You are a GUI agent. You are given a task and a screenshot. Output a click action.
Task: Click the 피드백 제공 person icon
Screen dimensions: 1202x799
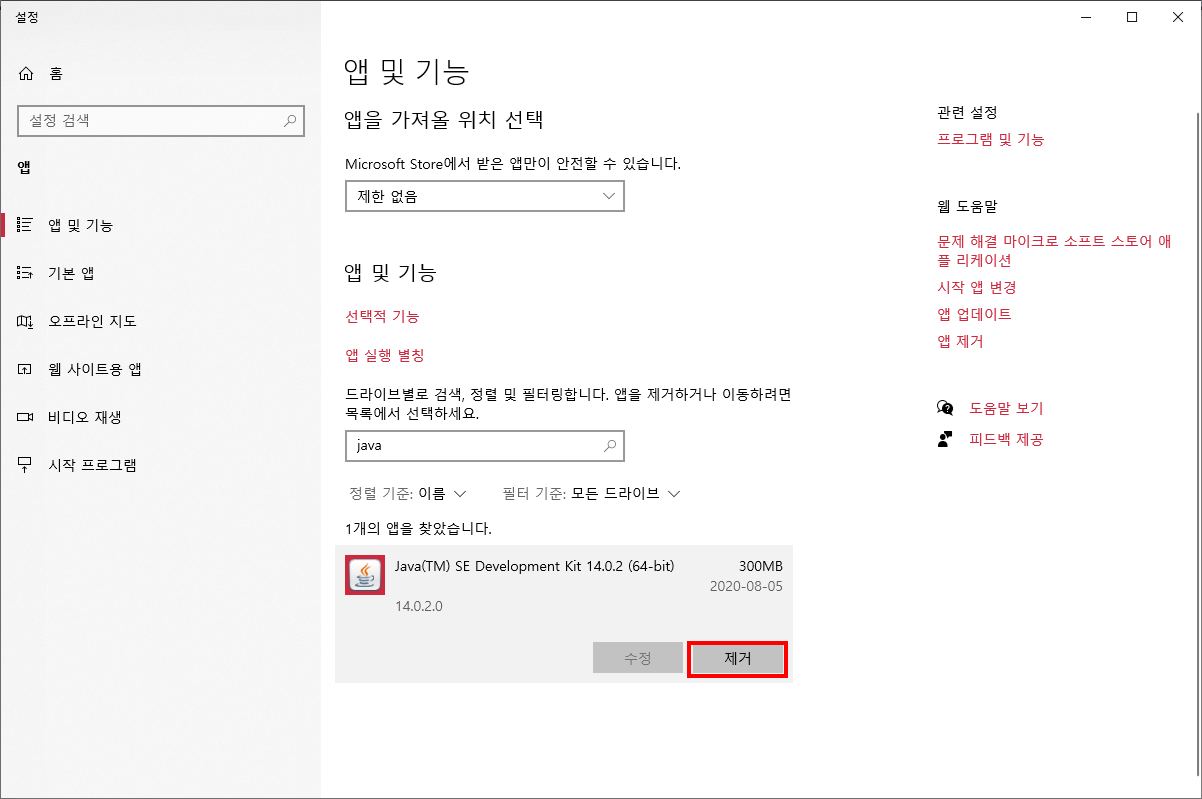coord(945,439)
